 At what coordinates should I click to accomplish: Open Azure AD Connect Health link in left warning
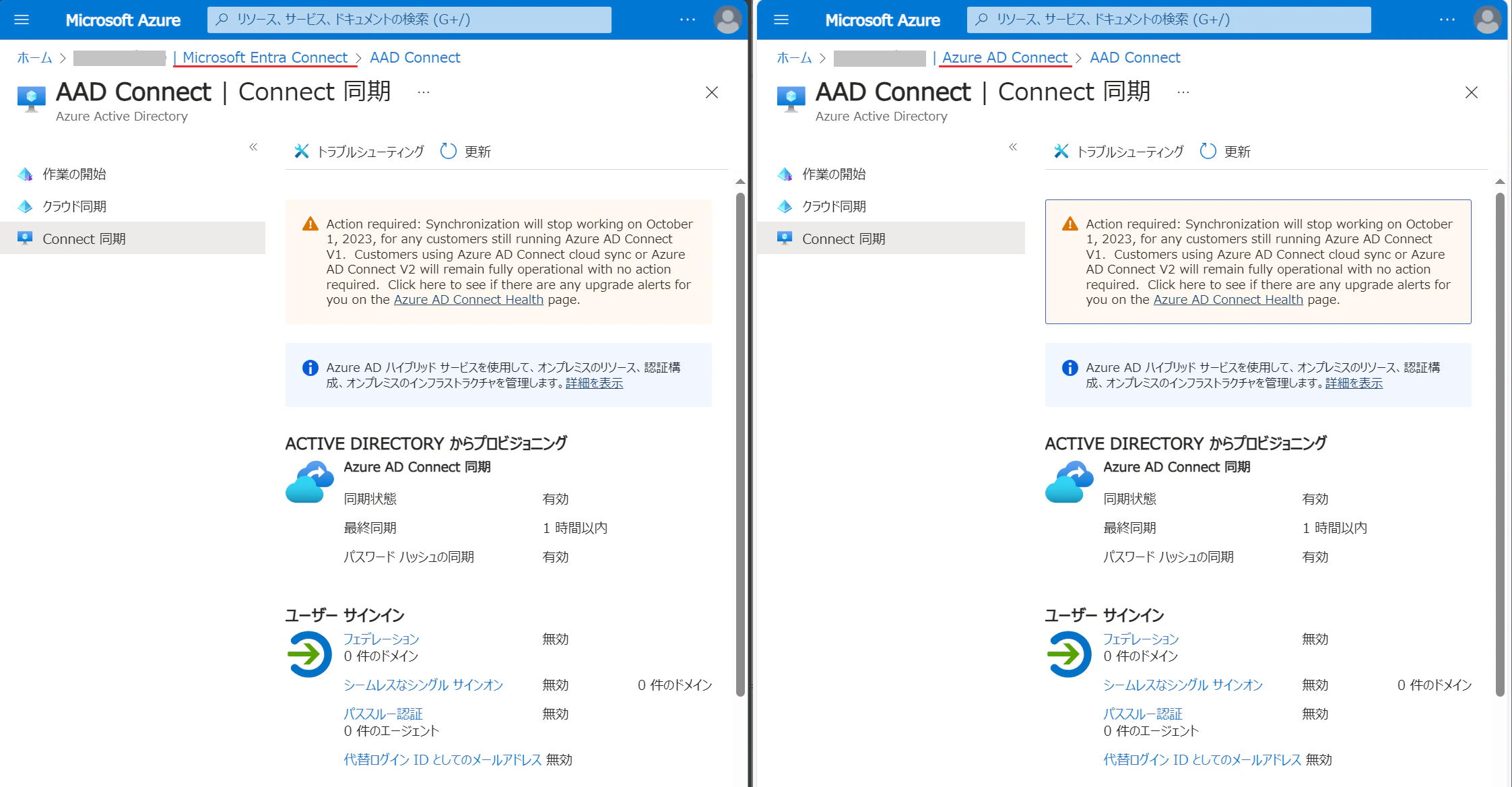(x=468, y=300)
